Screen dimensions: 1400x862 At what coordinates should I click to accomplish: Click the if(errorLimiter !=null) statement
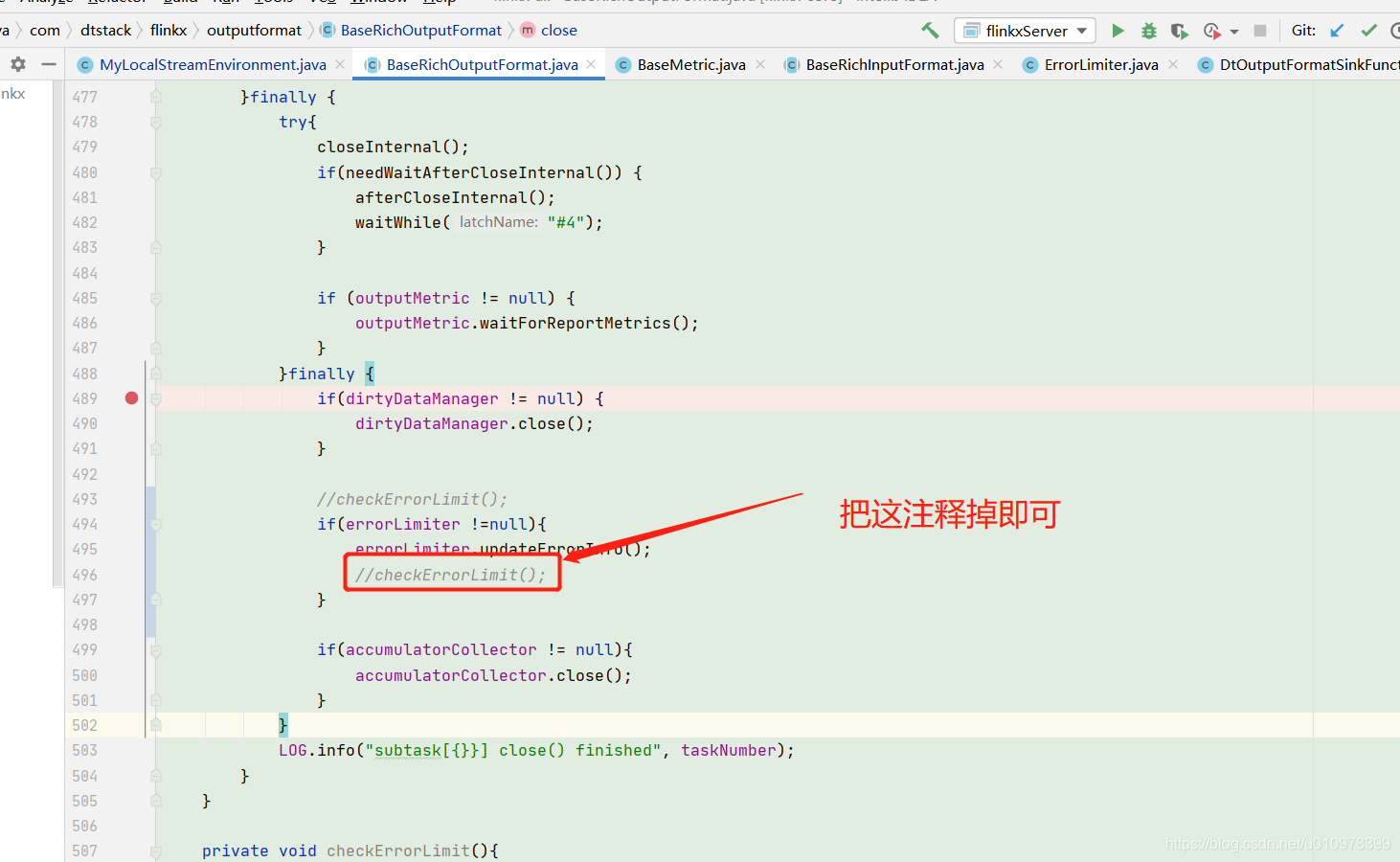click(x=431, y=524)
